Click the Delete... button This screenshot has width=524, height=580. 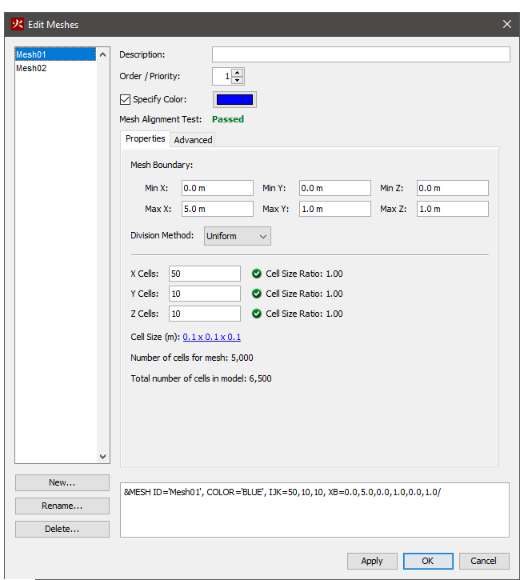[62, 529]
